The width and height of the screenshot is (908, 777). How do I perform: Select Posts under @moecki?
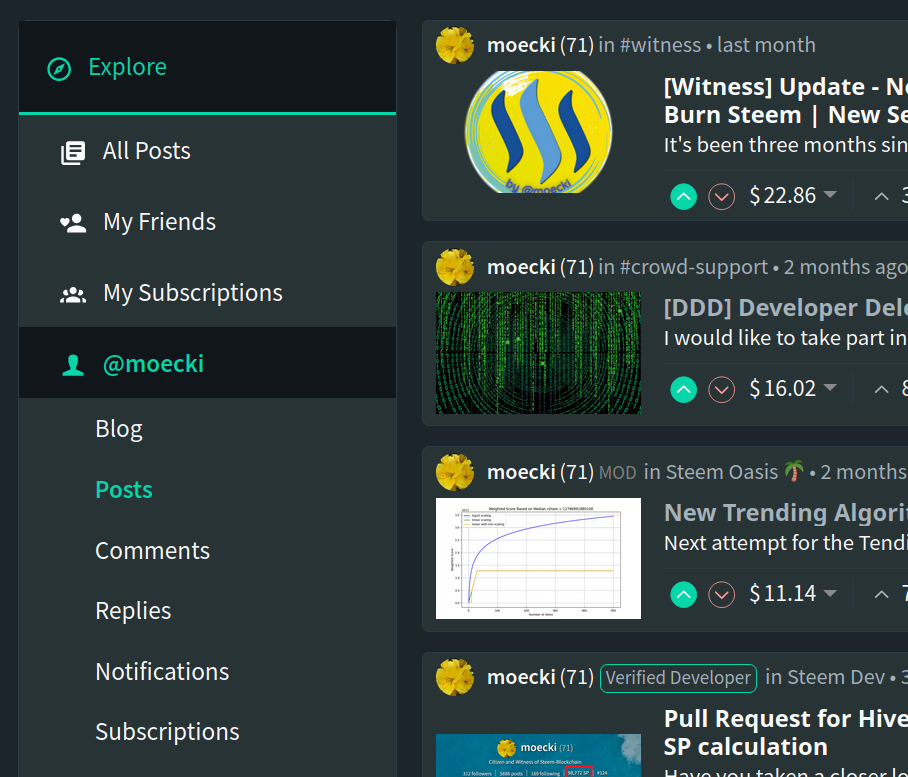(x=124, y=490)
